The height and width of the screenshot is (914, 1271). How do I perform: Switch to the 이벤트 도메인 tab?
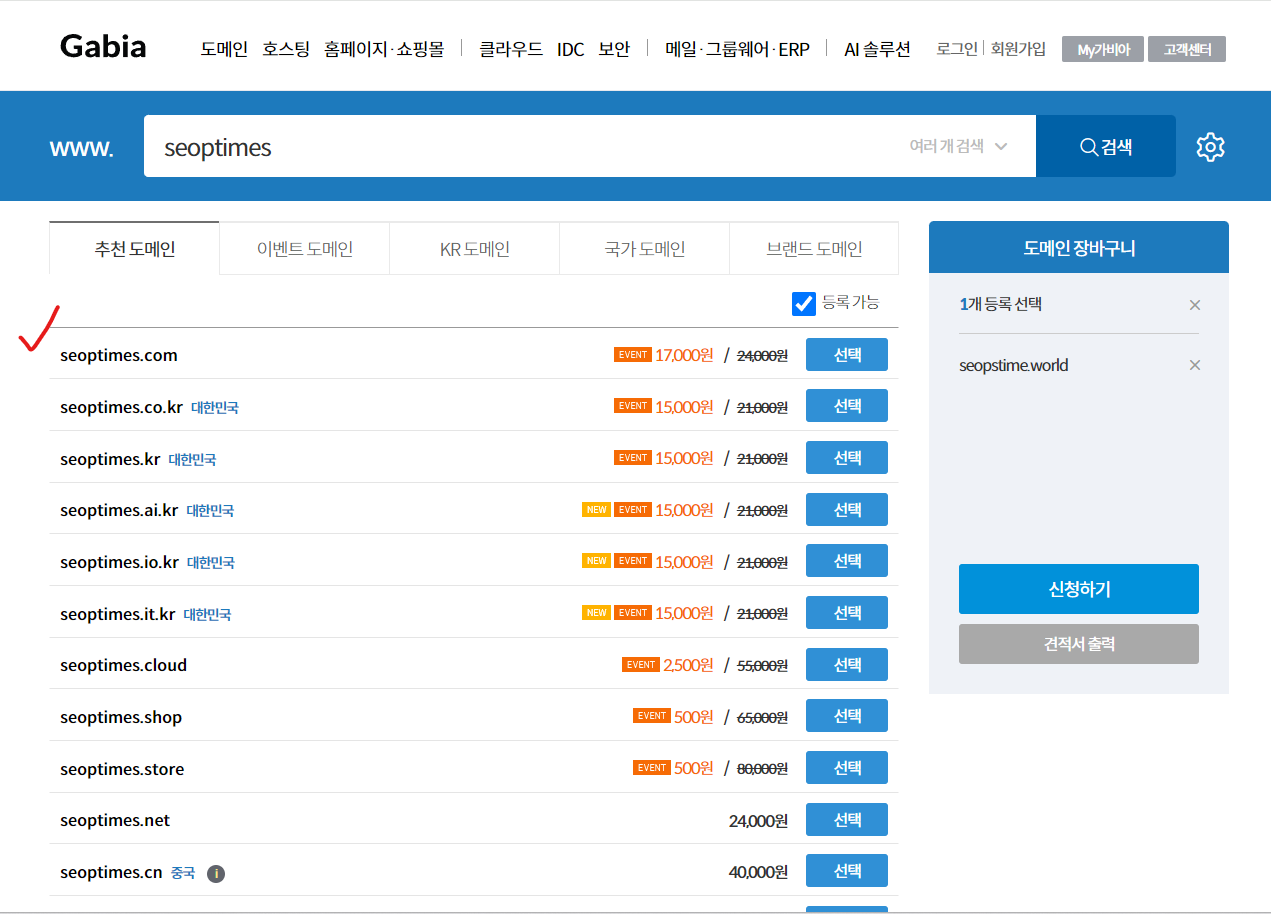tap(304, 248)
